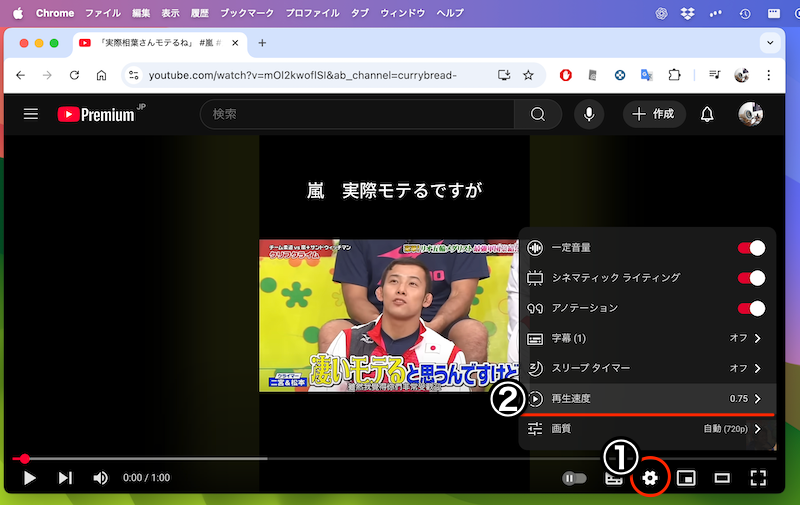Open YouTube notifications bell
Image resolution: width=800 pixels, height=505 pixels.
pyautogui.click(x=707, y=114)
